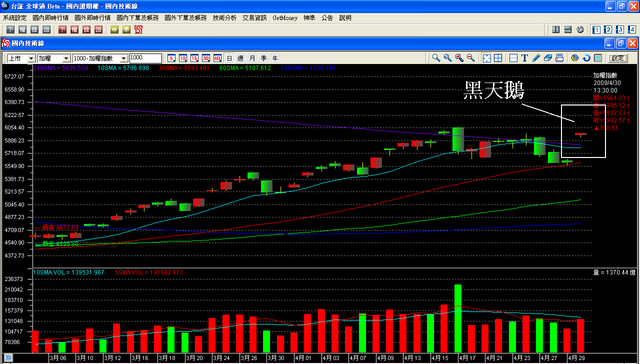Screen dimensions: 640x364
Task: Click the blue-and-gold globe icon in chart toolbar
Action: [x=575, y=58]
